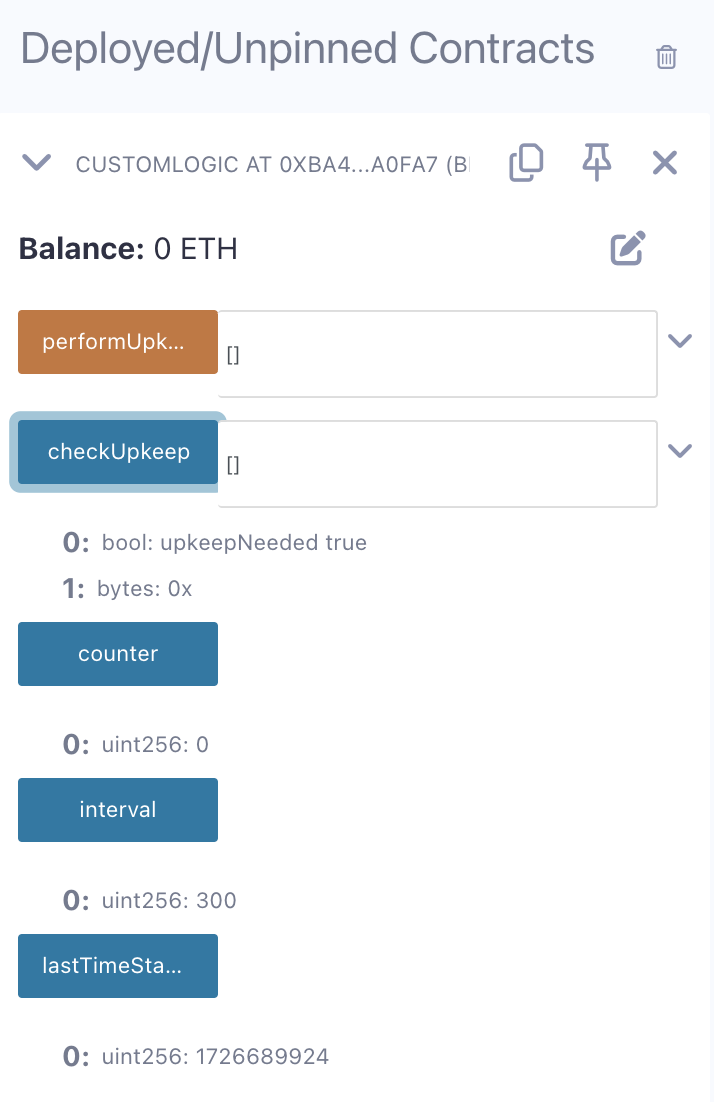This screenshot has height=1102, width=714.
Task: Click the interval output uint256: 300
Action: (x=169, y=900)
